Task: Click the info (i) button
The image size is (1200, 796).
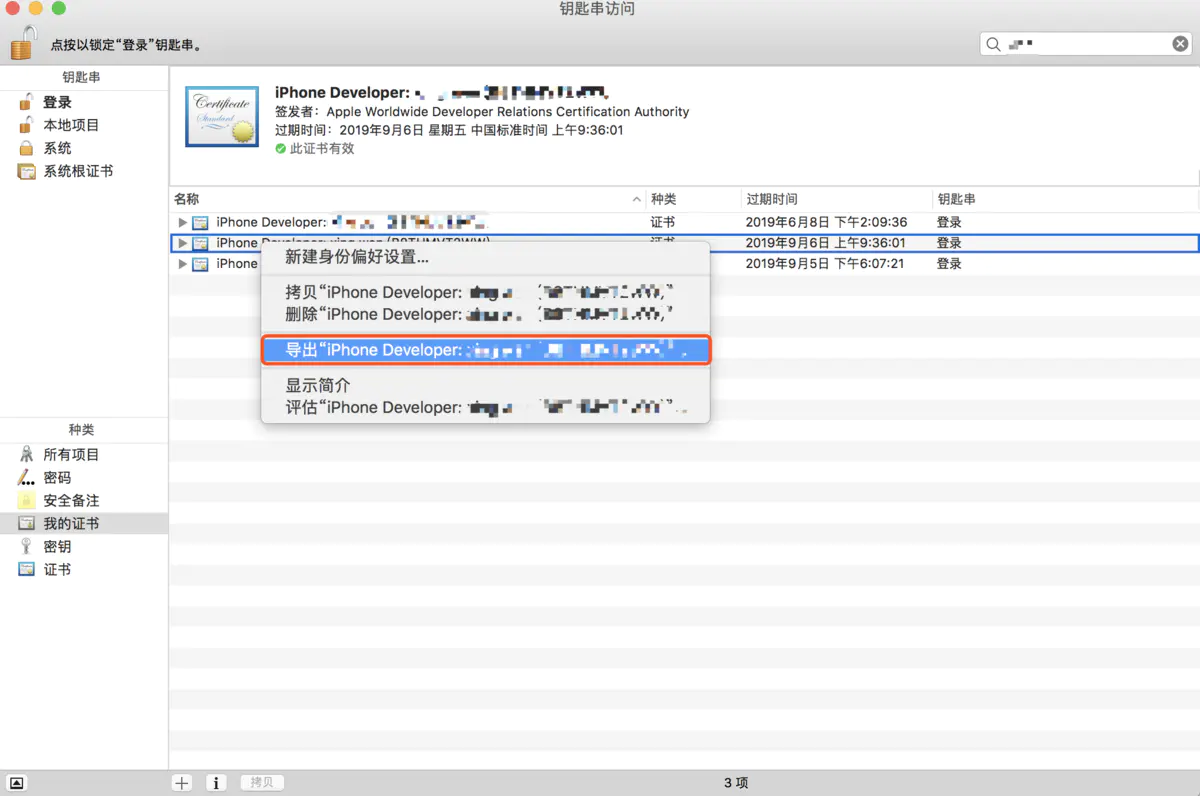Action: click(x=217, y=783)
